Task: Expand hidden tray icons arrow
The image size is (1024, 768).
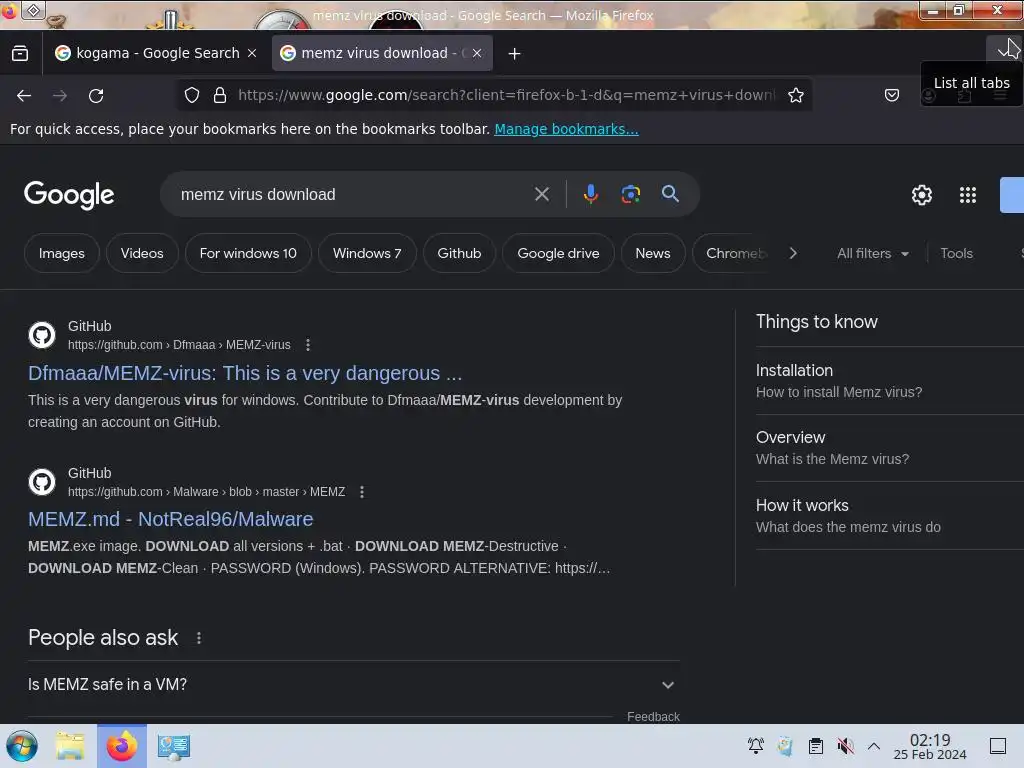Action: coord(874,746)
